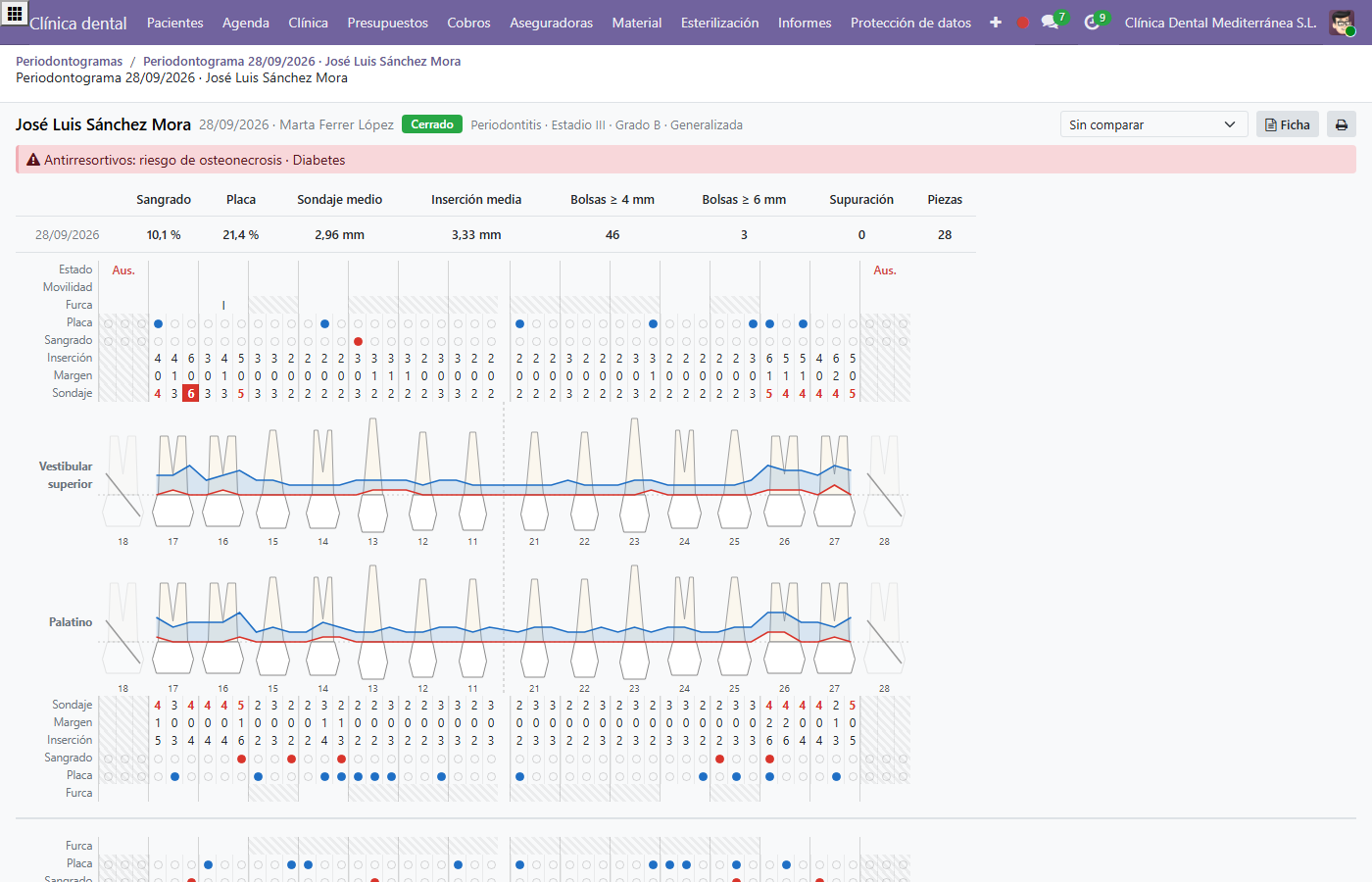Click the red recording dot icon
This screenshot has width=1372, height=882.
(1023, 23)
